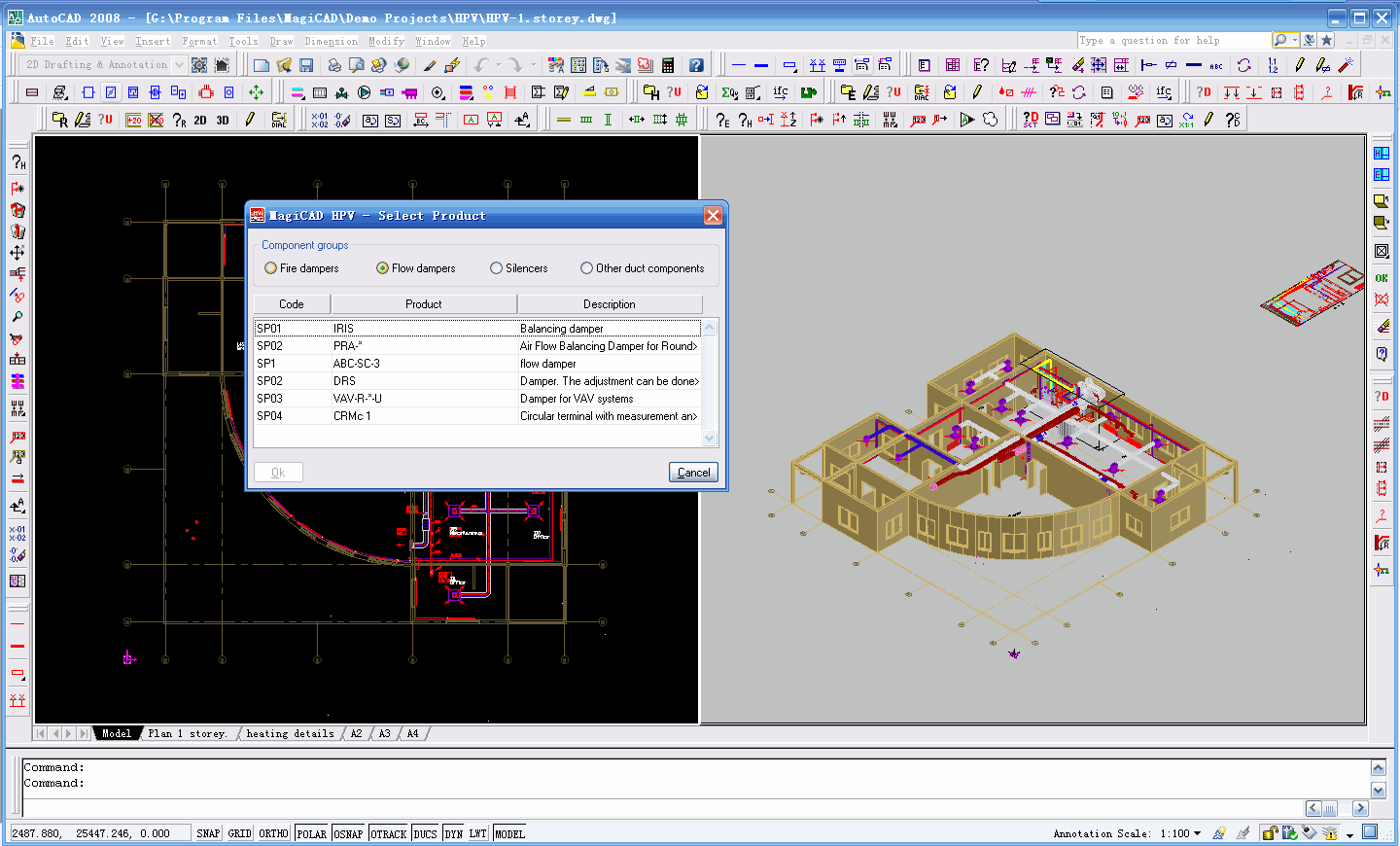Image resolution: width=1400 pixels, height=846 pixels.
Task: Click the Workspace Settings gear icon
Action: click(199, 65)
